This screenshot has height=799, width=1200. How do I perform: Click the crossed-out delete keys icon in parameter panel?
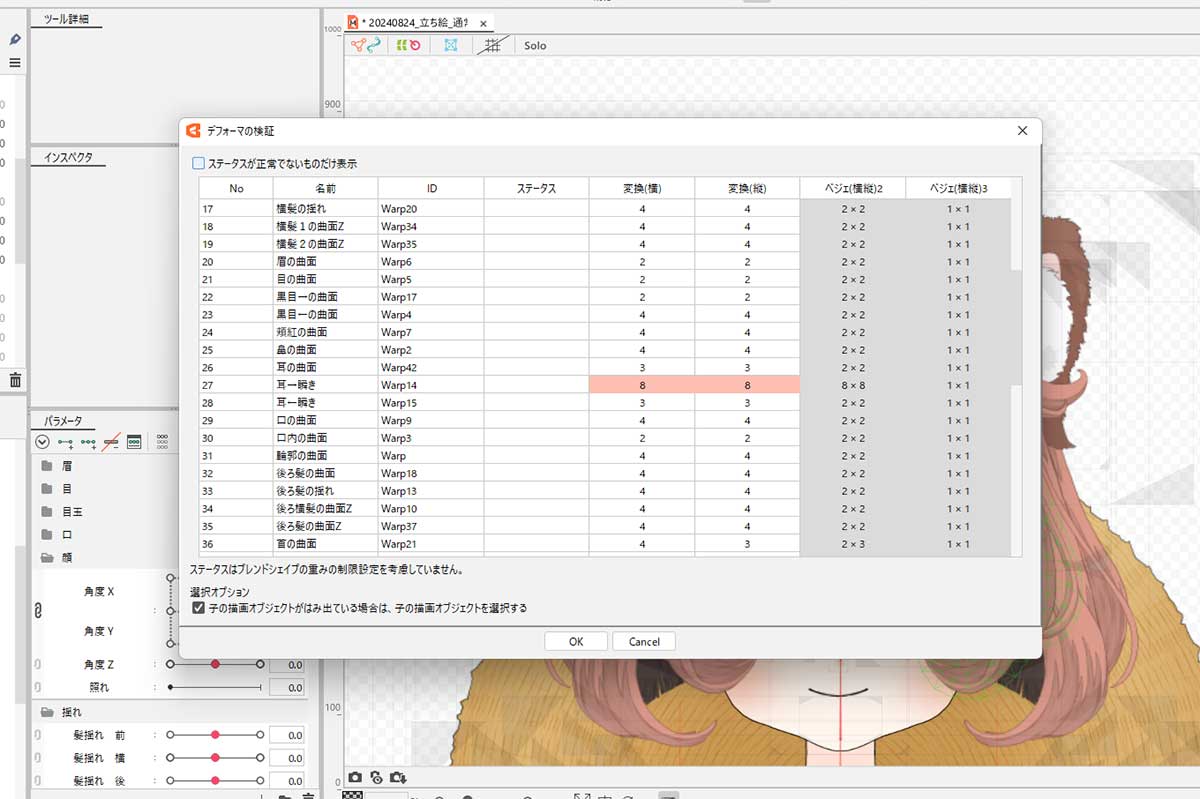pyautogui.click(x=111, y=441)
